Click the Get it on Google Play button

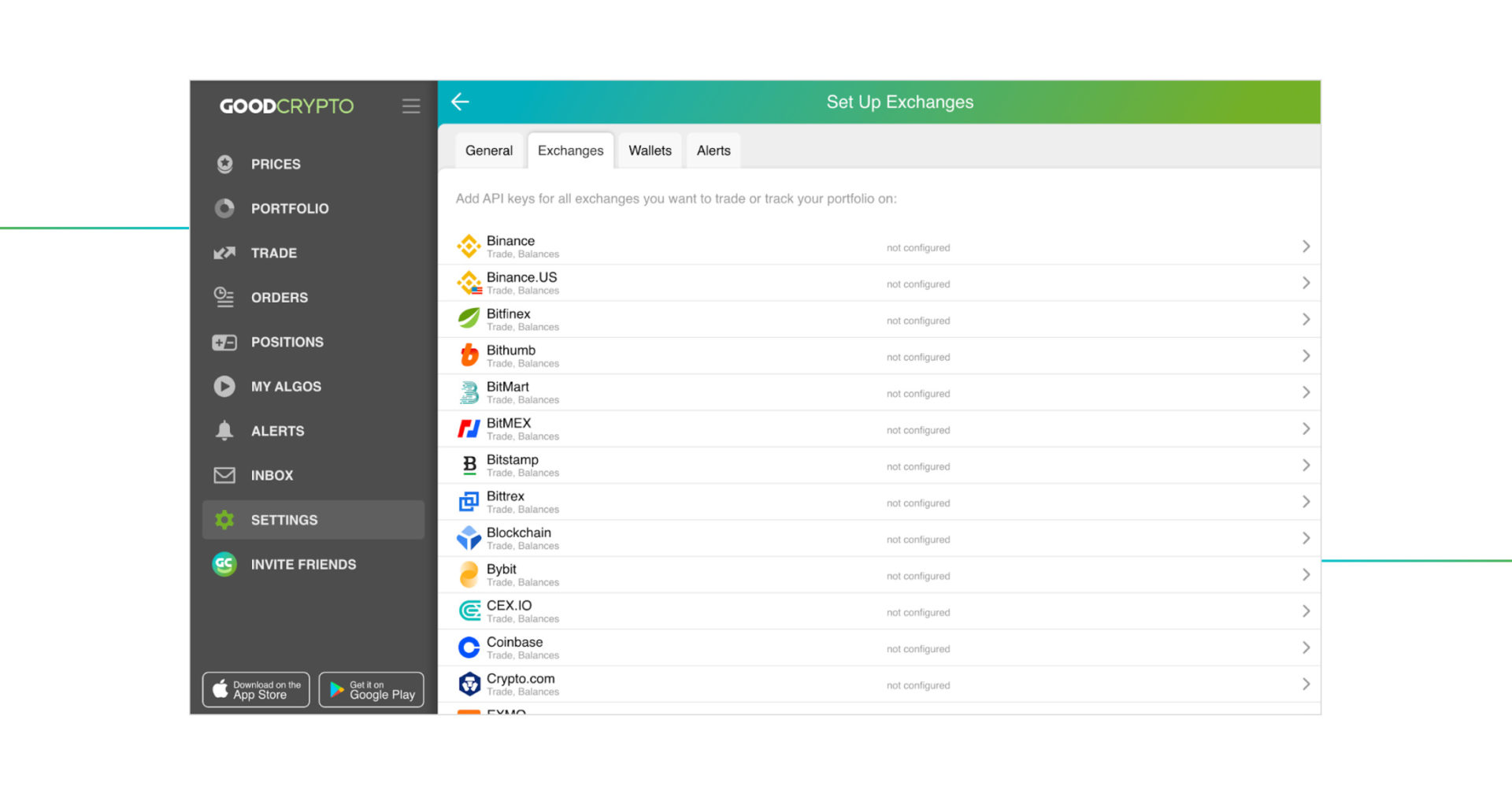click(371, 689)
